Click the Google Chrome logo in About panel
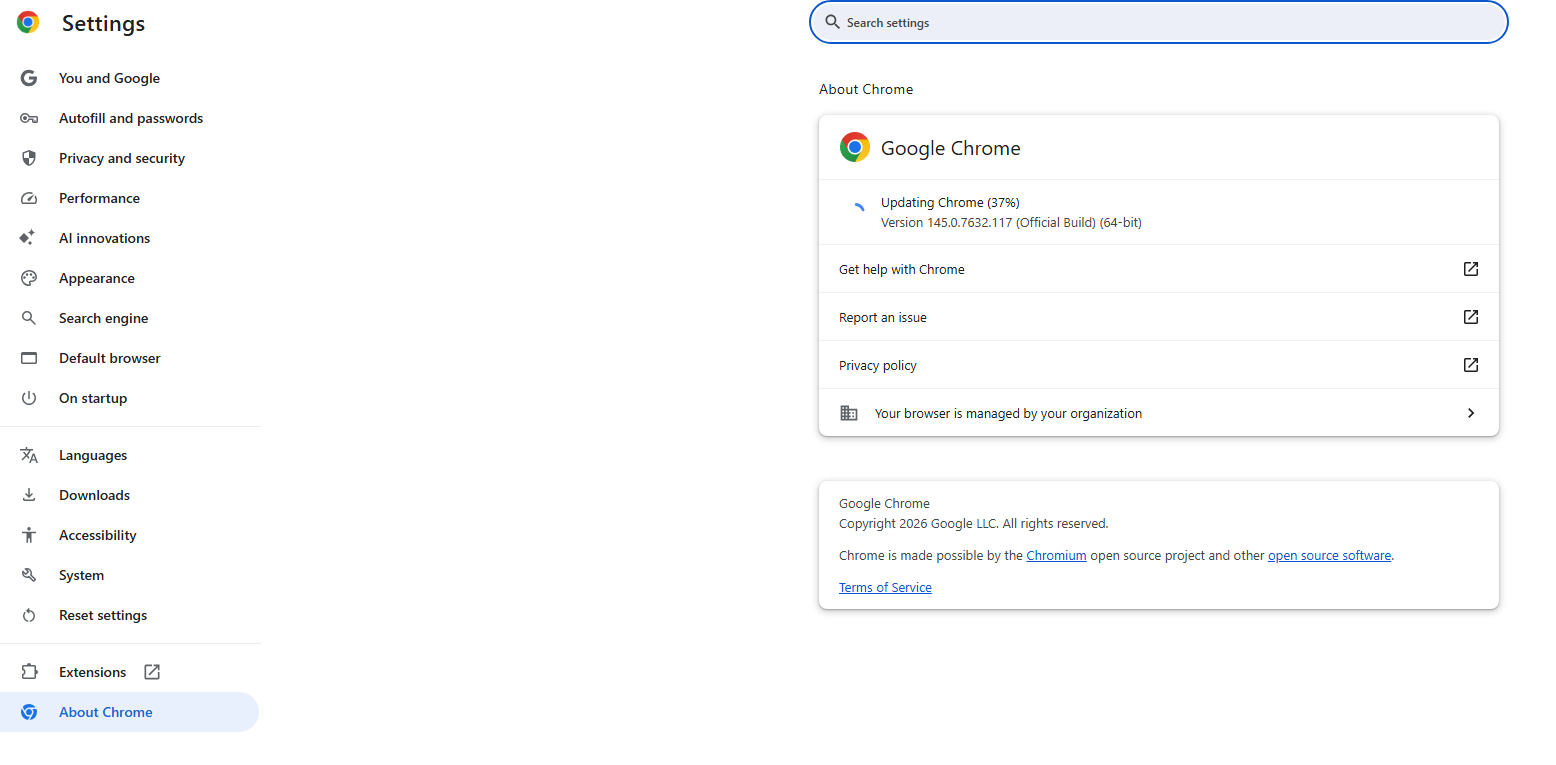Image resolution: width=1556 pixels, height=765 pixels. coord(854,146)
